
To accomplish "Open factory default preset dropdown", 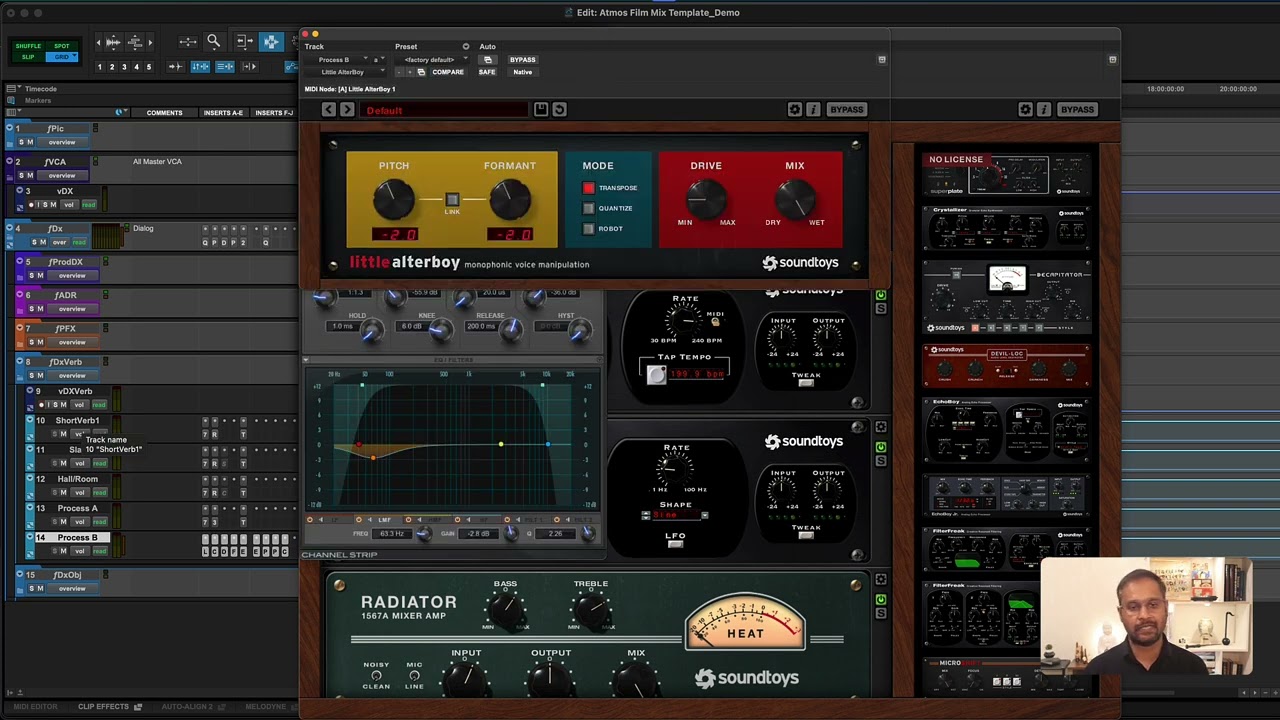I will [x=431, y=60].
